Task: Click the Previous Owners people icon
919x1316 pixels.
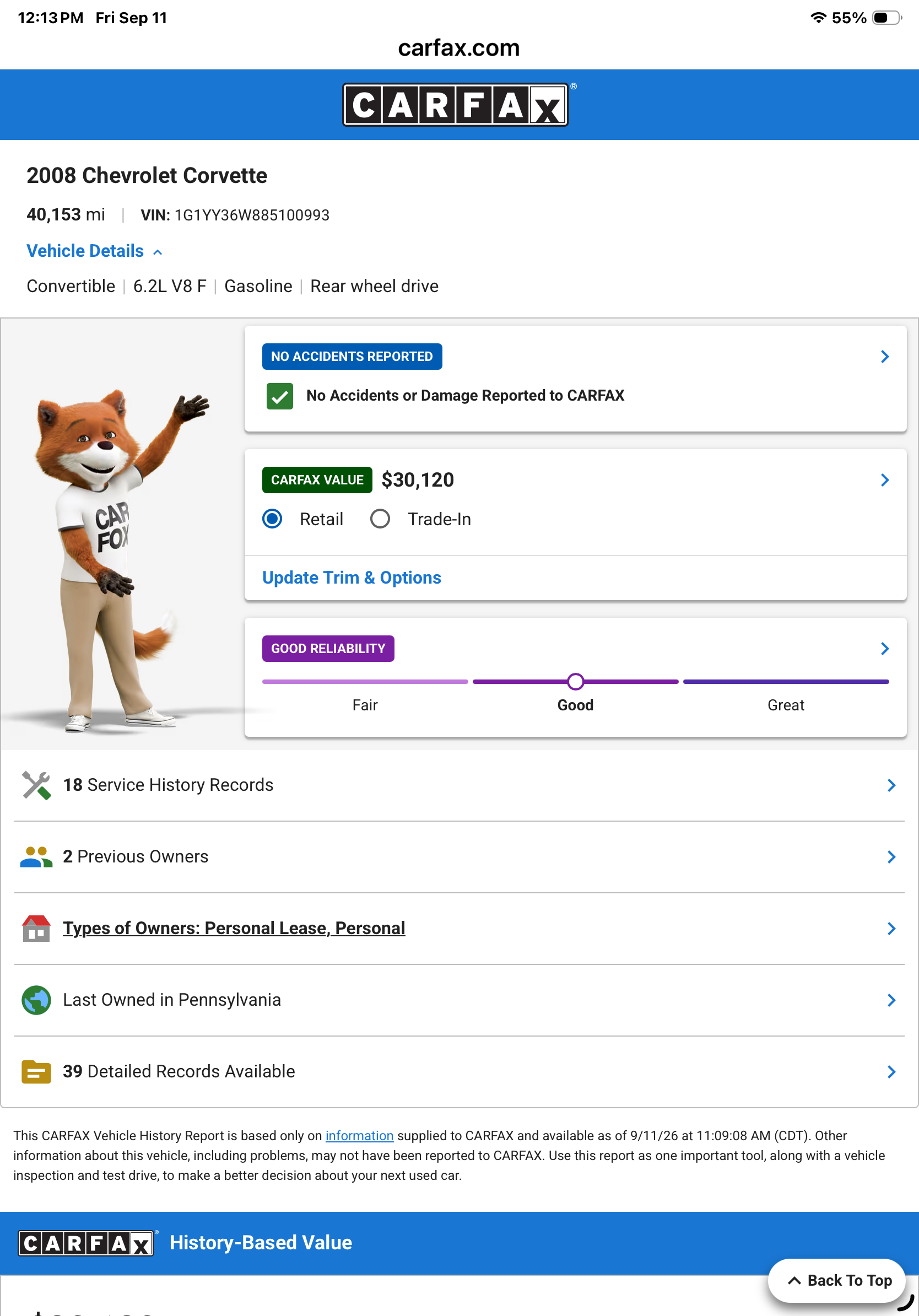Action: [36, 857]
